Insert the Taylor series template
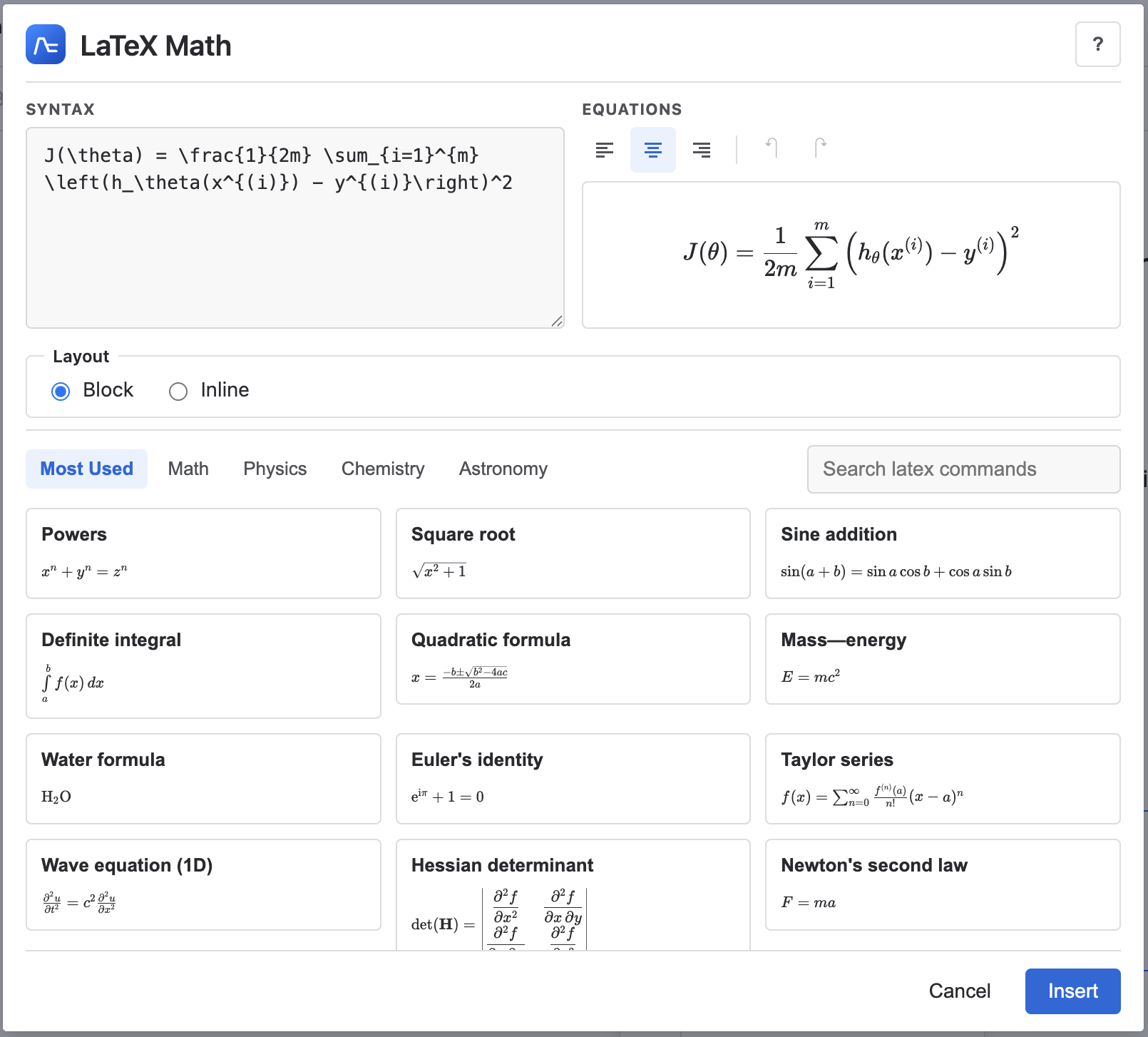The height and width of the screenshot is (1037, 1148). [942, 779]
